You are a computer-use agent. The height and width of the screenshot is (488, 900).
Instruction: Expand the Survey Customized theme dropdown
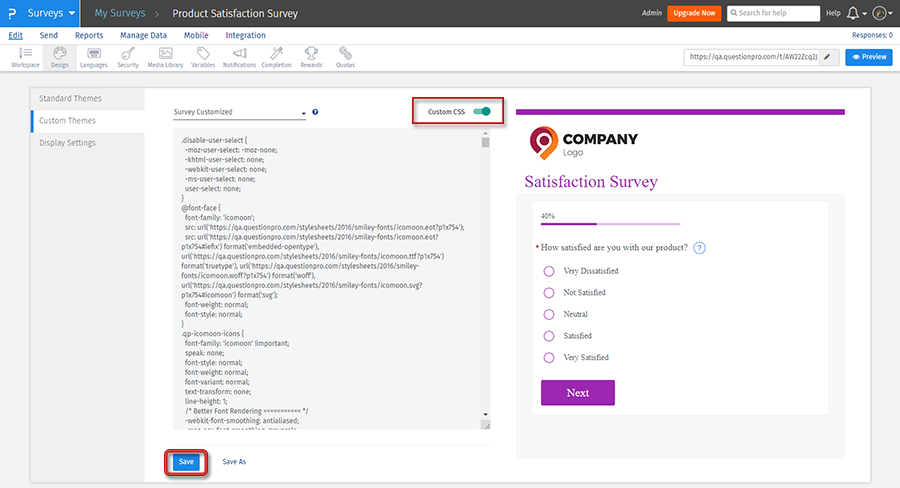point(240,113)
